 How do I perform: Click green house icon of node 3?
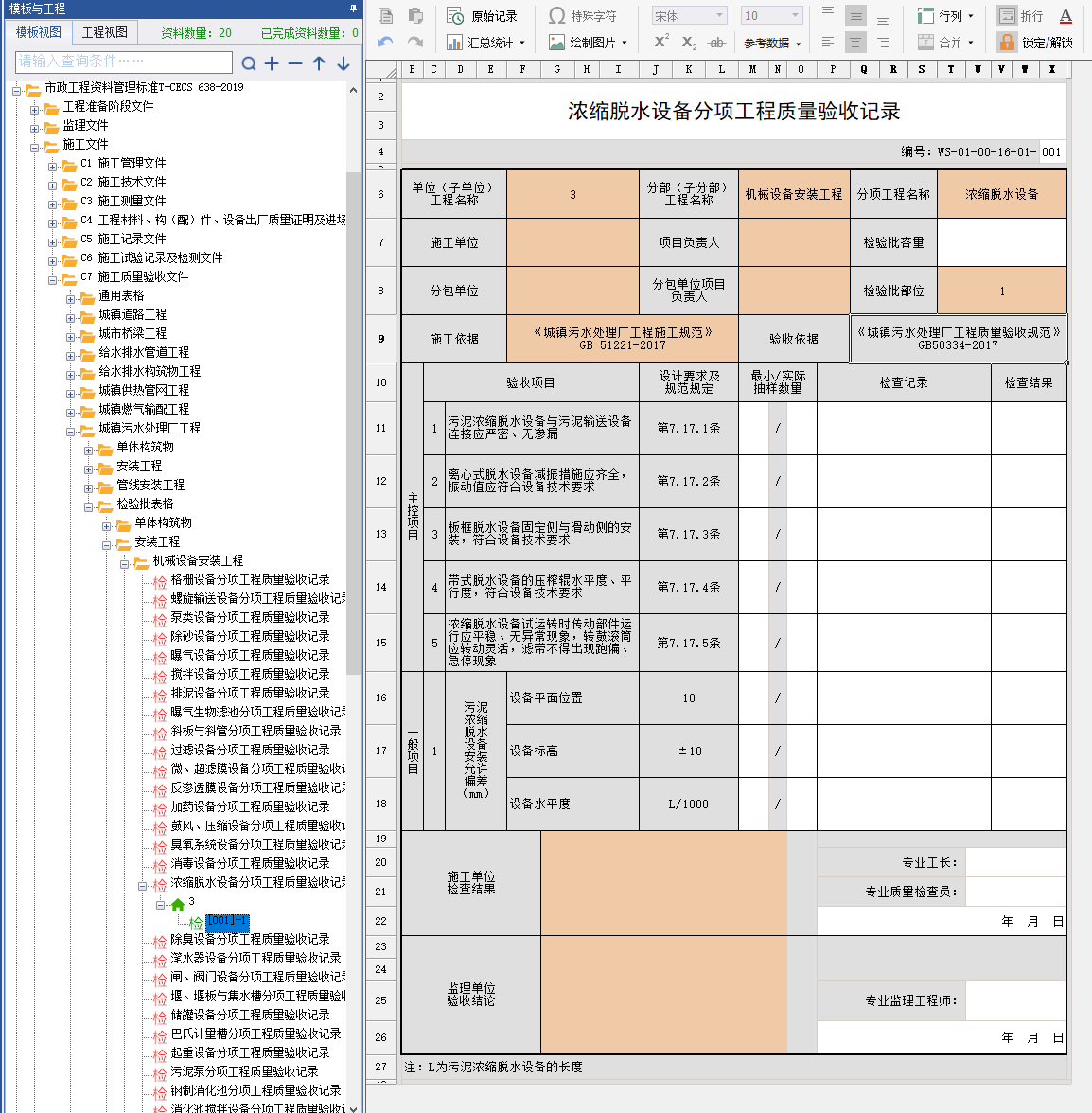point(177,905)
